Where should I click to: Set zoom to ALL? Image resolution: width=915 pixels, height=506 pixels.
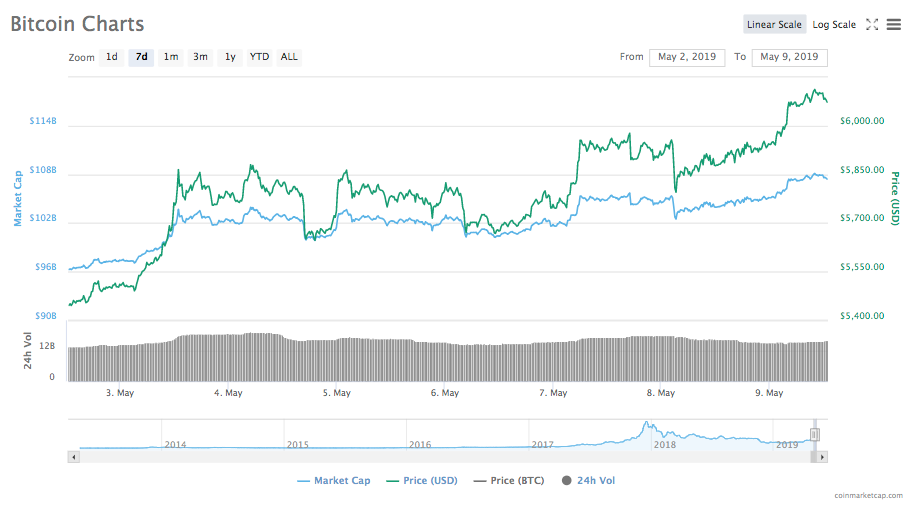tap(289, 57)
